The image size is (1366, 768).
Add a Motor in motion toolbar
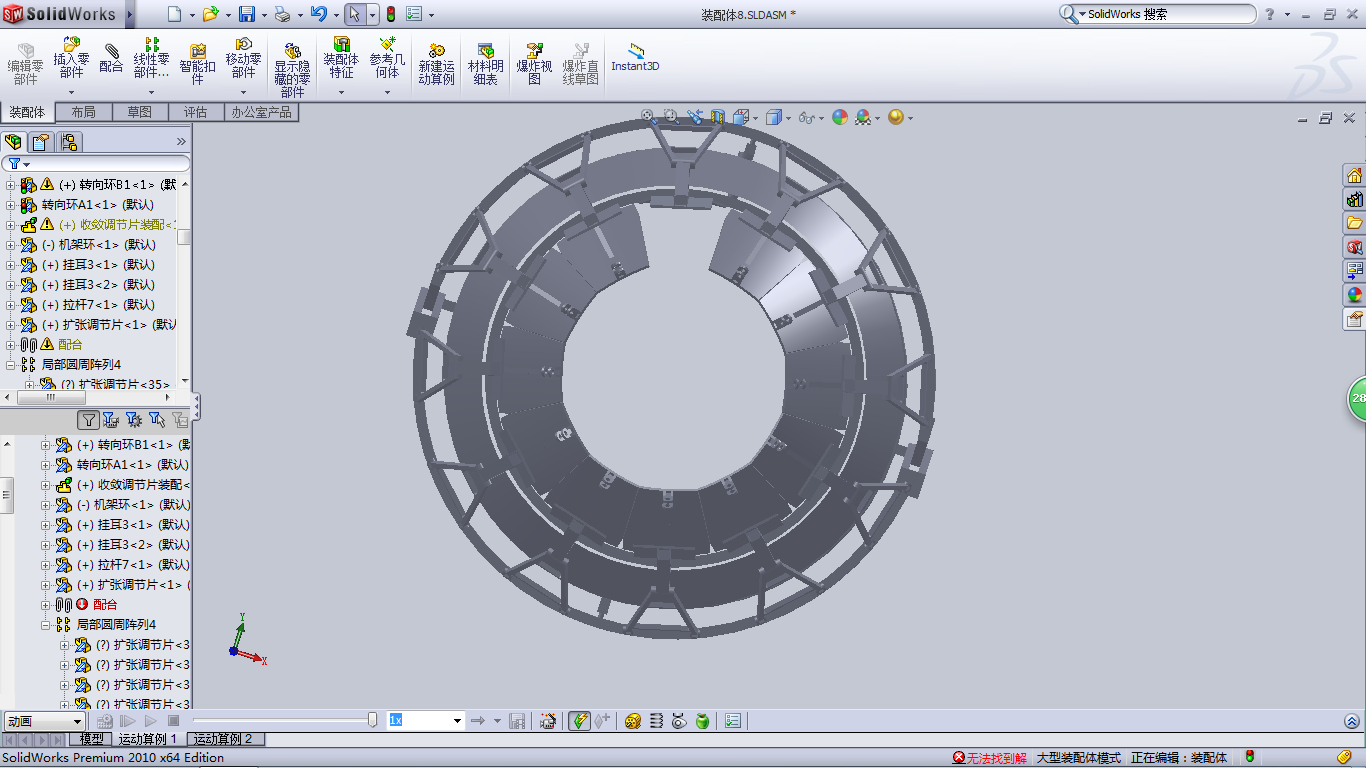pyautogui.click(x=632, y=721)
